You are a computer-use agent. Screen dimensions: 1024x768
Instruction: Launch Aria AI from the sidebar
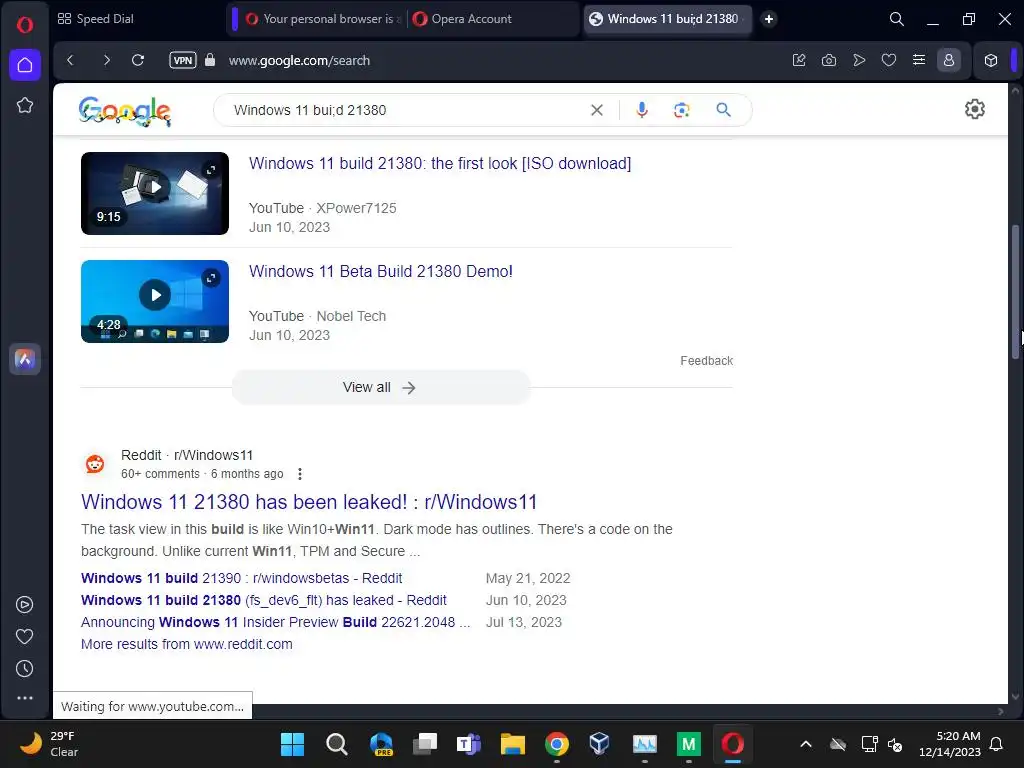[25, 359]
